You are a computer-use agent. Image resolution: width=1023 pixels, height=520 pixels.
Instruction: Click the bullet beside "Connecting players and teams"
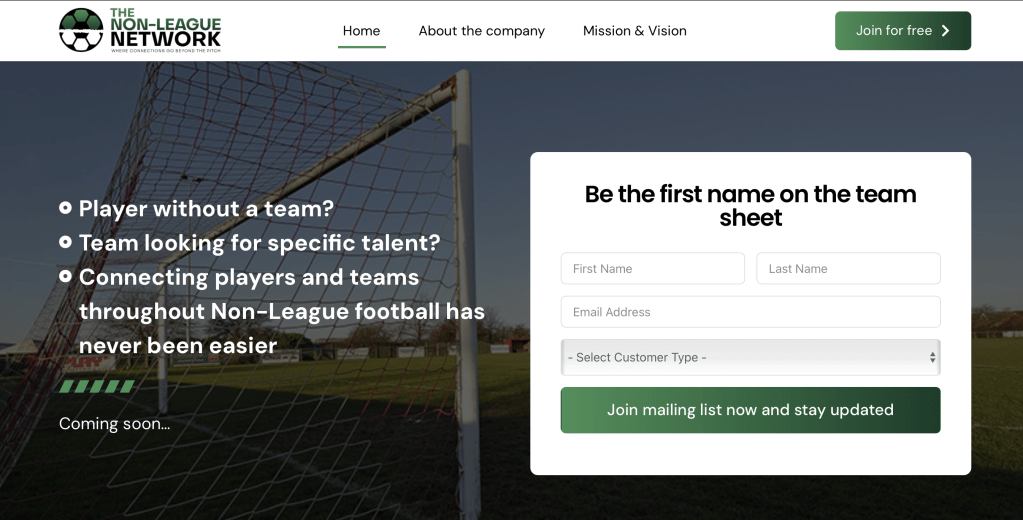[x=66, y=276]
